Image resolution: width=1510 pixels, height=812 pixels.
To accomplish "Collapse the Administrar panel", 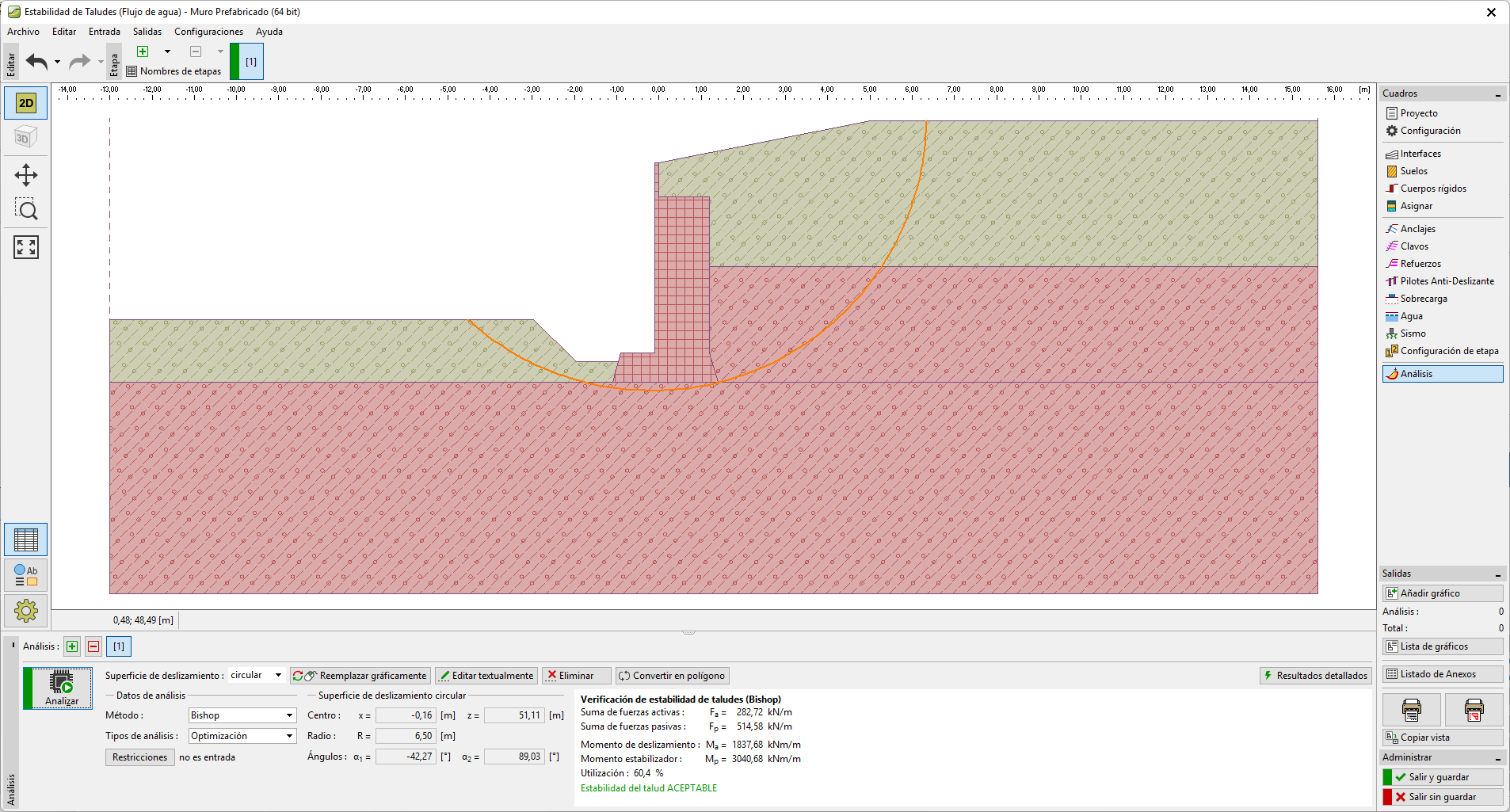I will (1497, 758).
